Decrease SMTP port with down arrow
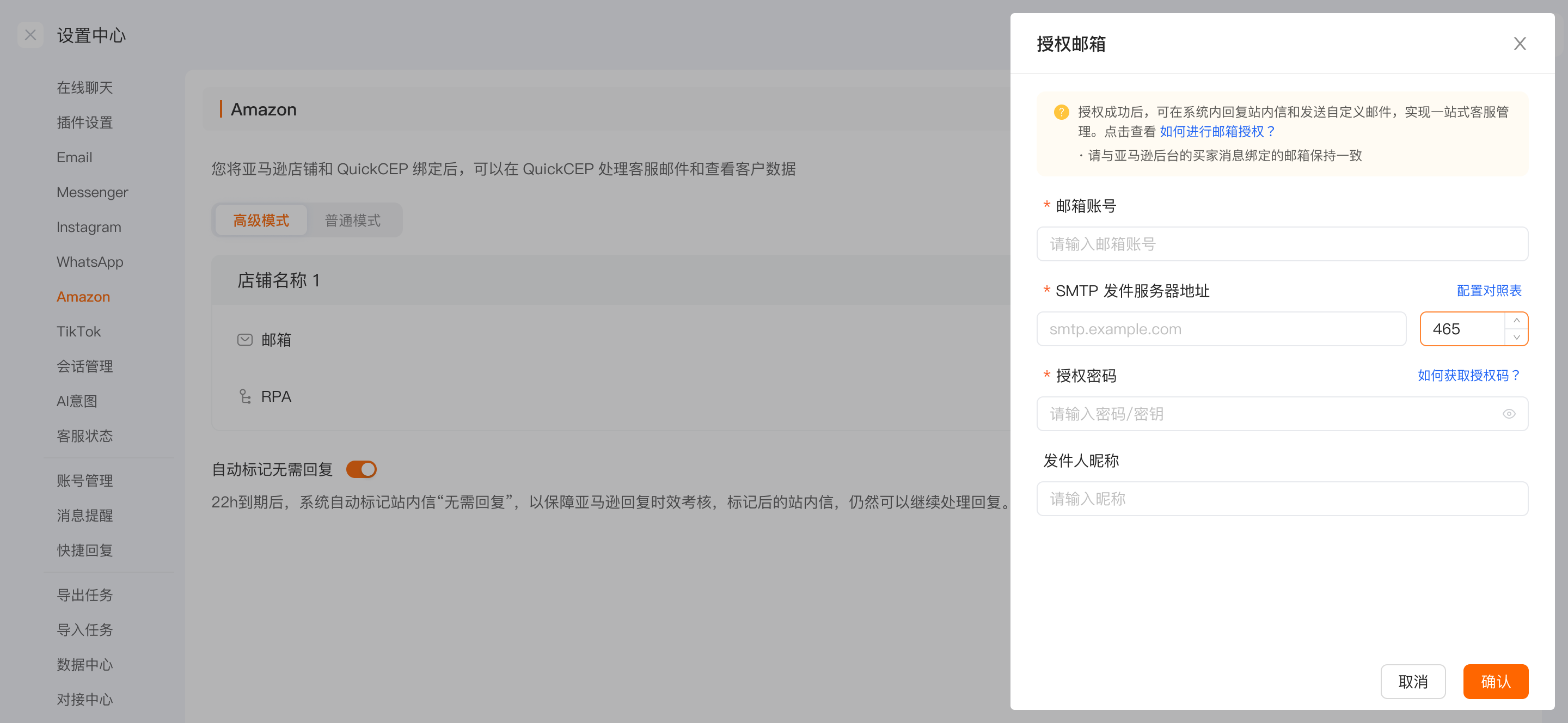 tap(1516, 337)
